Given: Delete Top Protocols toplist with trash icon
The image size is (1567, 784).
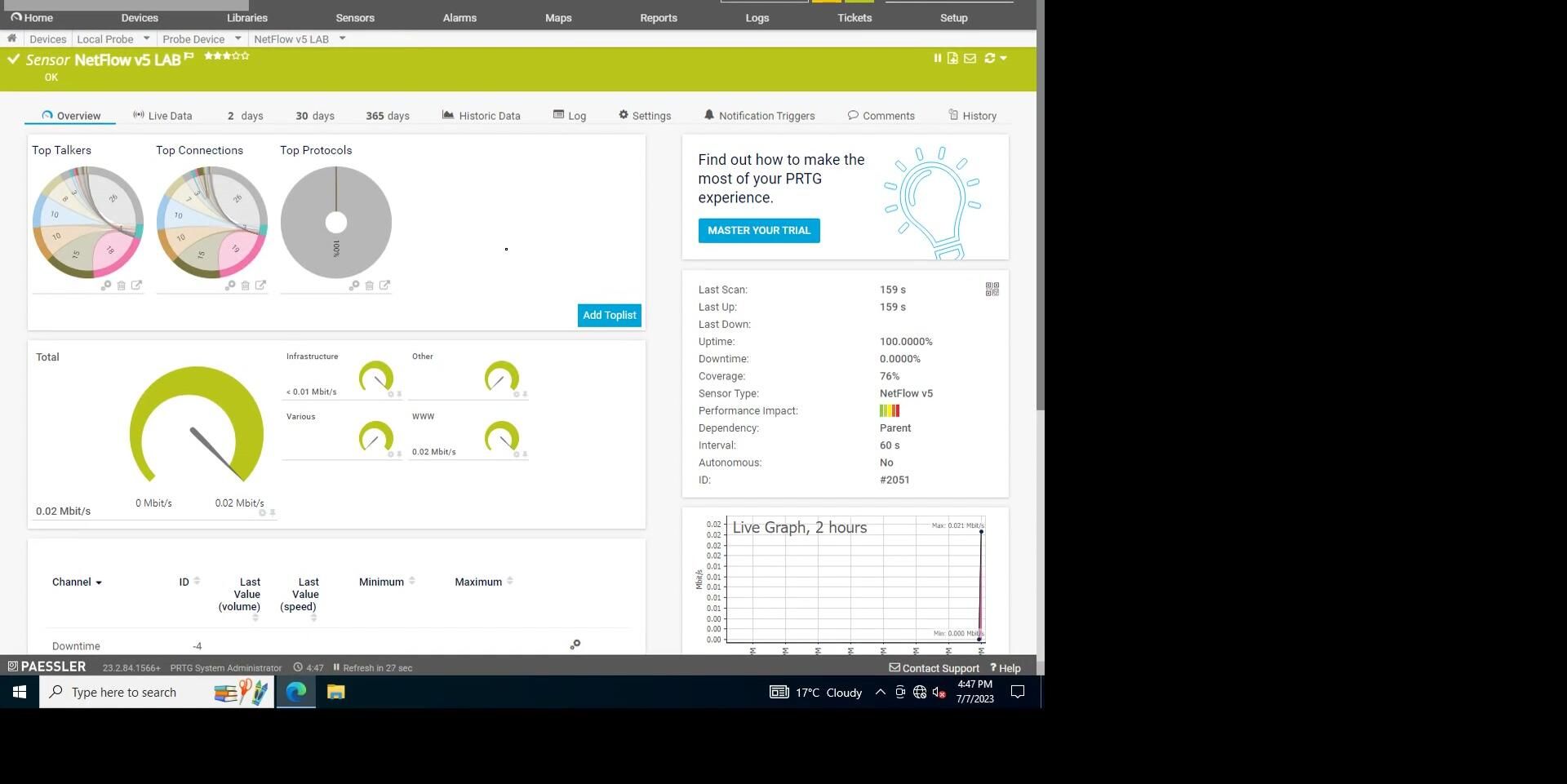Looking at the screenshot, I should (x=369, y=286).
